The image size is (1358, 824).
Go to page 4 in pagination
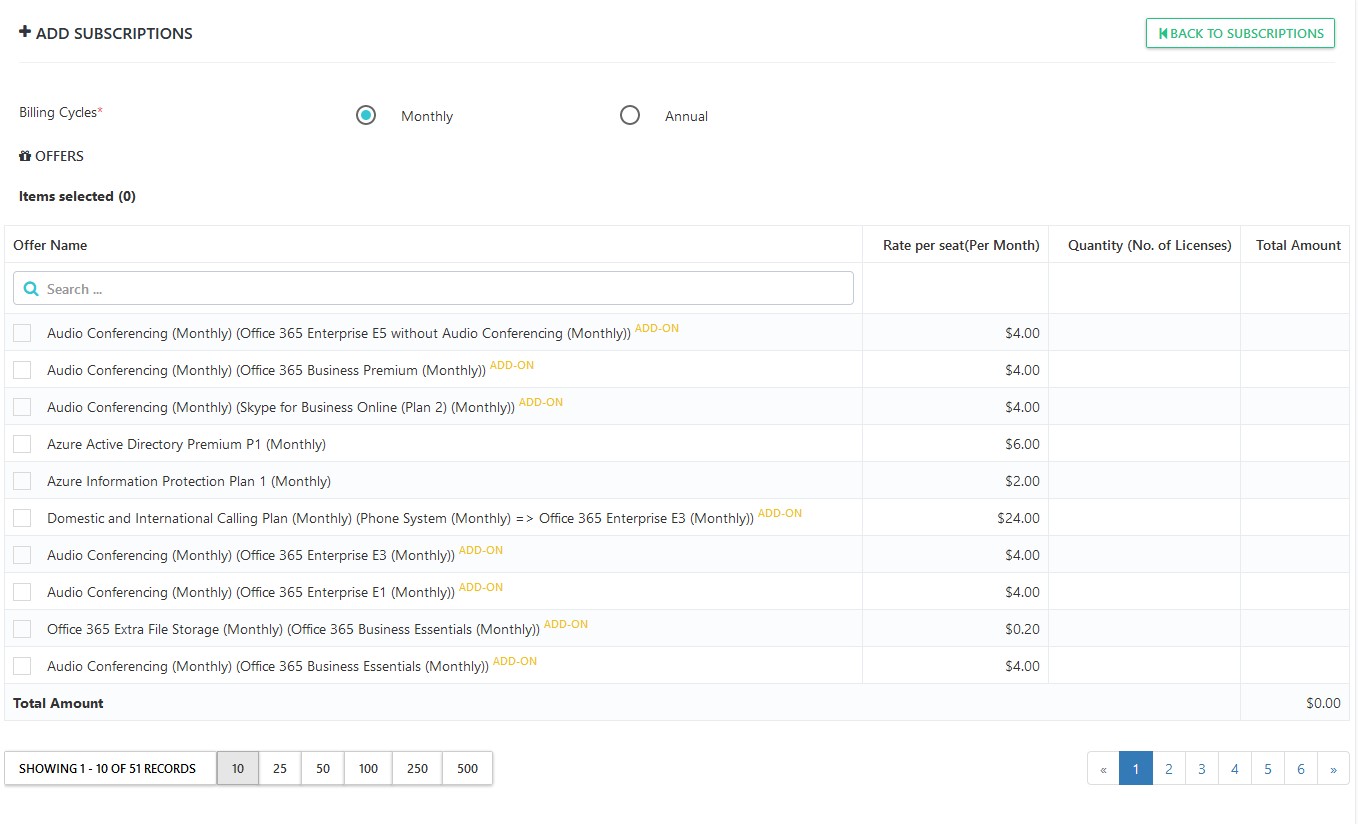(x=1235, y=768)
